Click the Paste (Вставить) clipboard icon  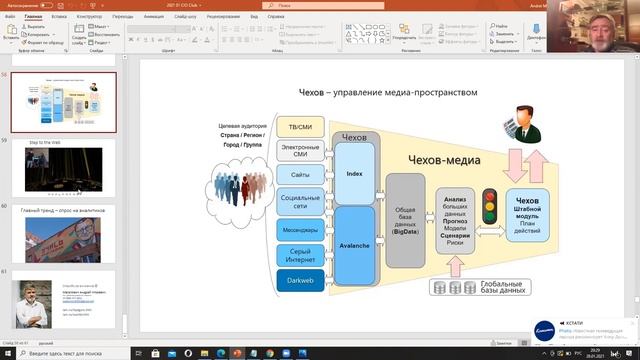tap(11, 30)
